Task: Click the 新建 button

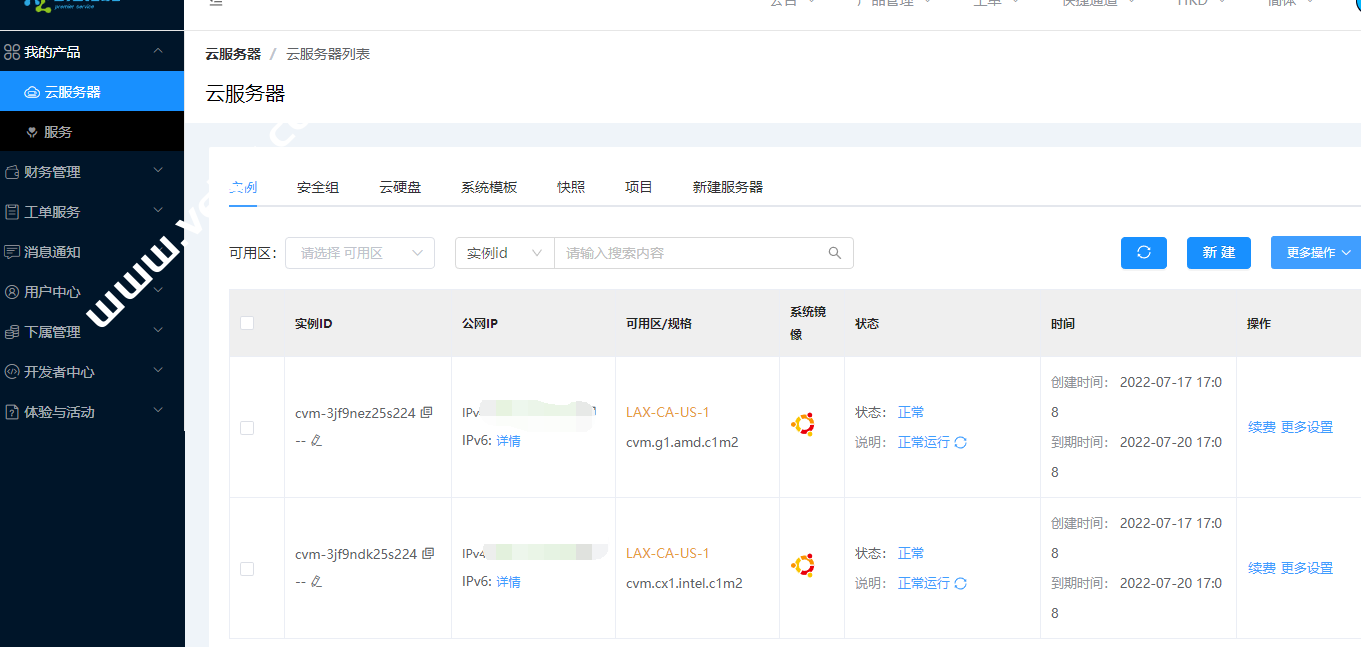Action: pos(1218,253)
